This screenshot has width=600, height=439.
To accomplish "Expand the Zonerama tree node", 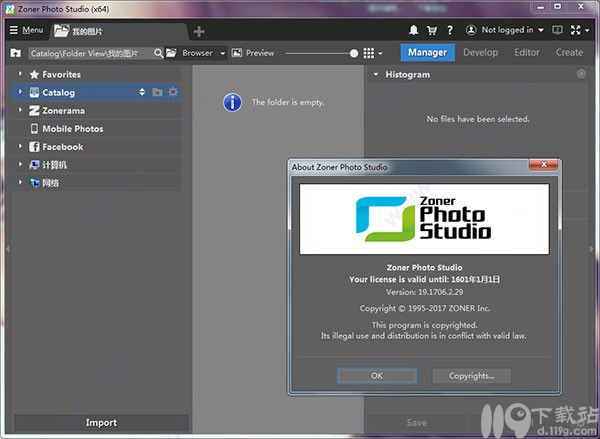I will [20, 110].
